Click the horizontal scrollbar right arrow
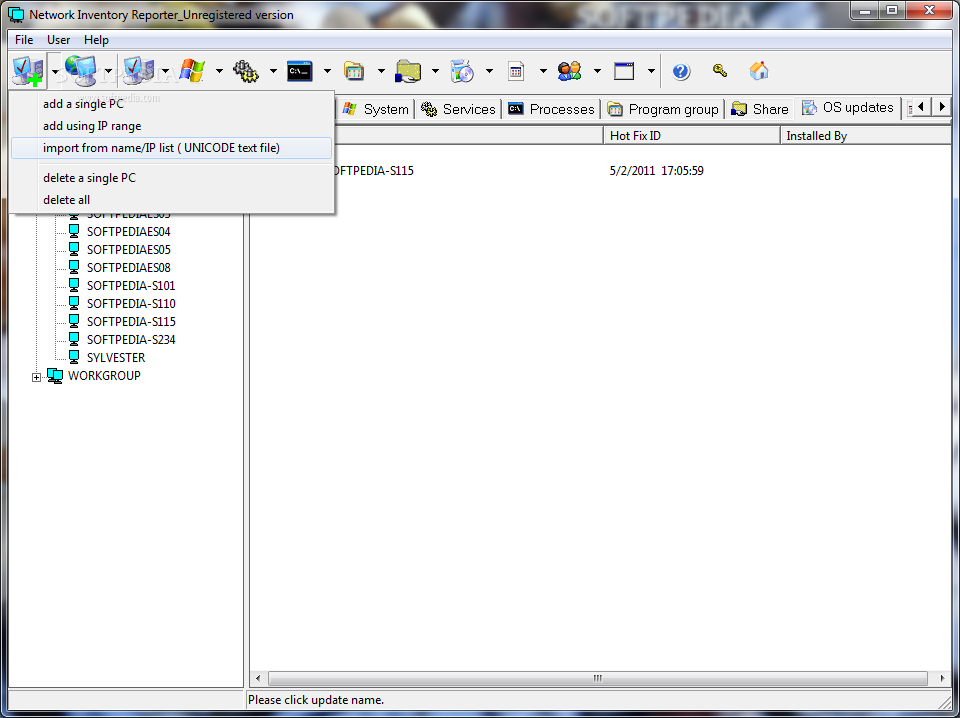This screenshot has height=718, width=960. pos(942,678)
